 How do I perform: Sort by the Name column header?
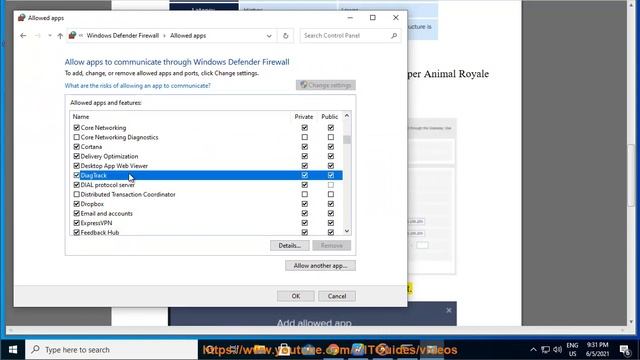pyautogui.click(x=81, y=117)
